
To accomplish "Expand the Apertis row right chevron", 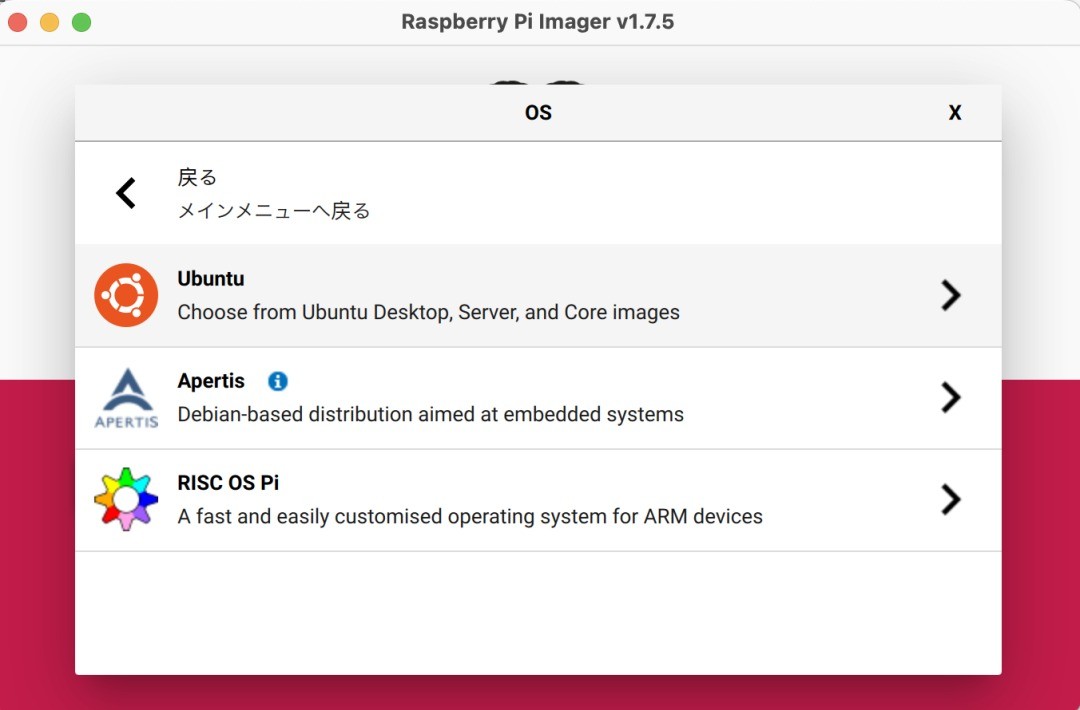I will [x=951, y=397].
